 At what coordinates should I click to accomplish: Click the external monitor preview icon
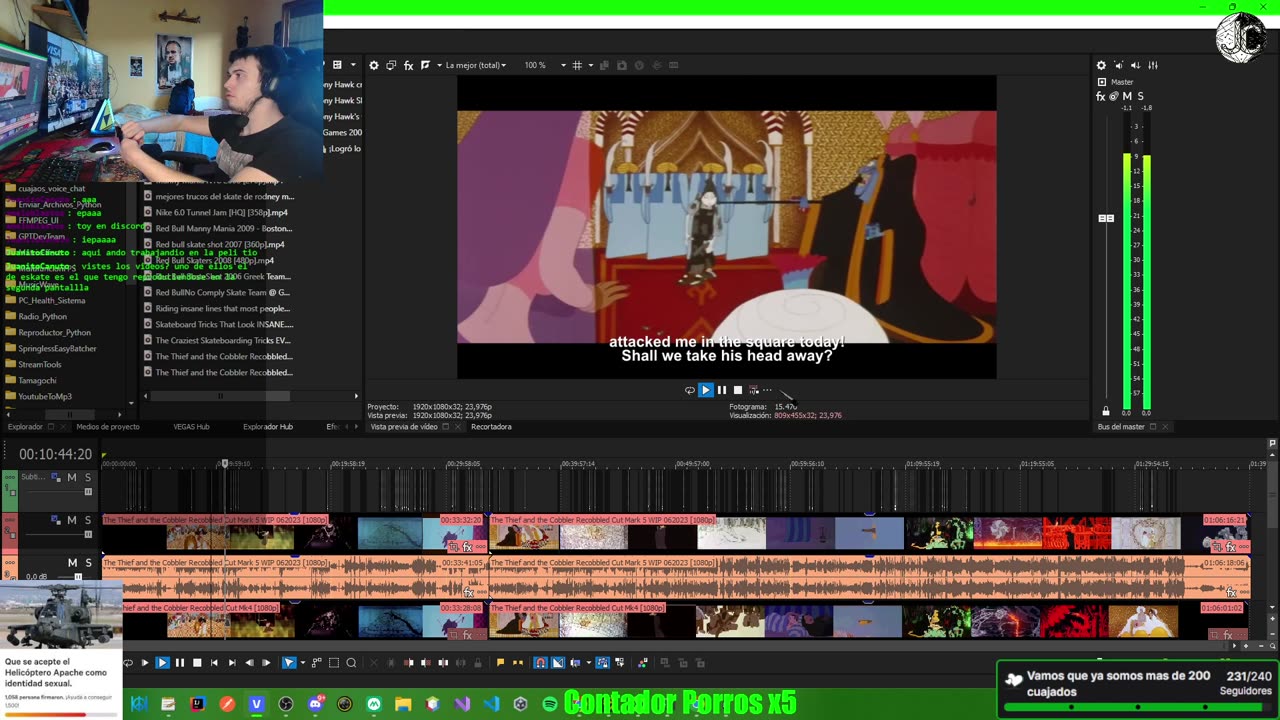[391, 65]
